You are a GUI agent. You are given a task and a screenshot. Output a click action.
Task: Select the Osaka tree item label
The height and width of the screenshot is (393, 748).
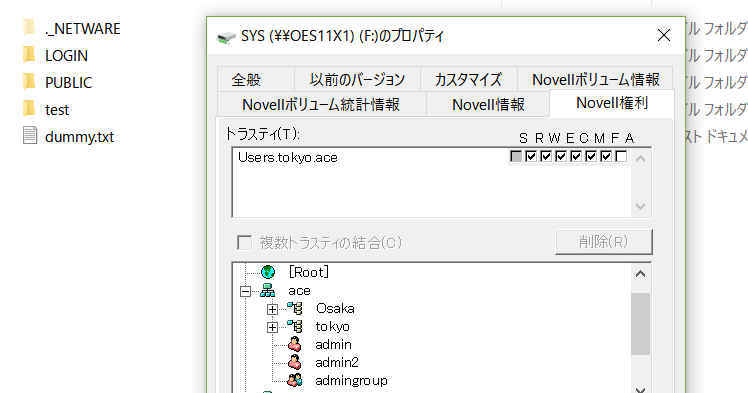pyautogui.click(x=335, y=309)
